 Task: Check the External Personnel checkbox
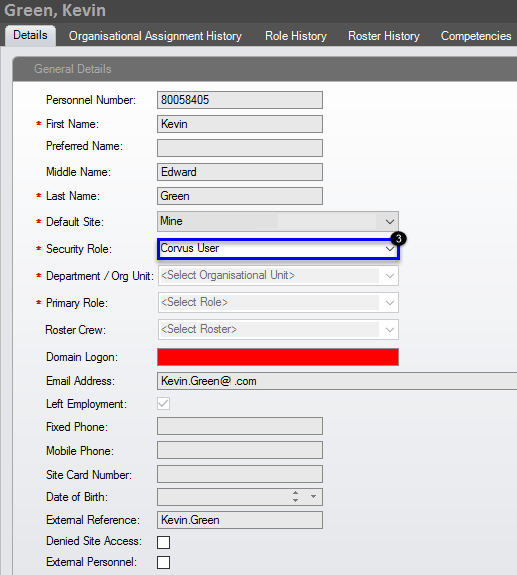tap(164, 562)
